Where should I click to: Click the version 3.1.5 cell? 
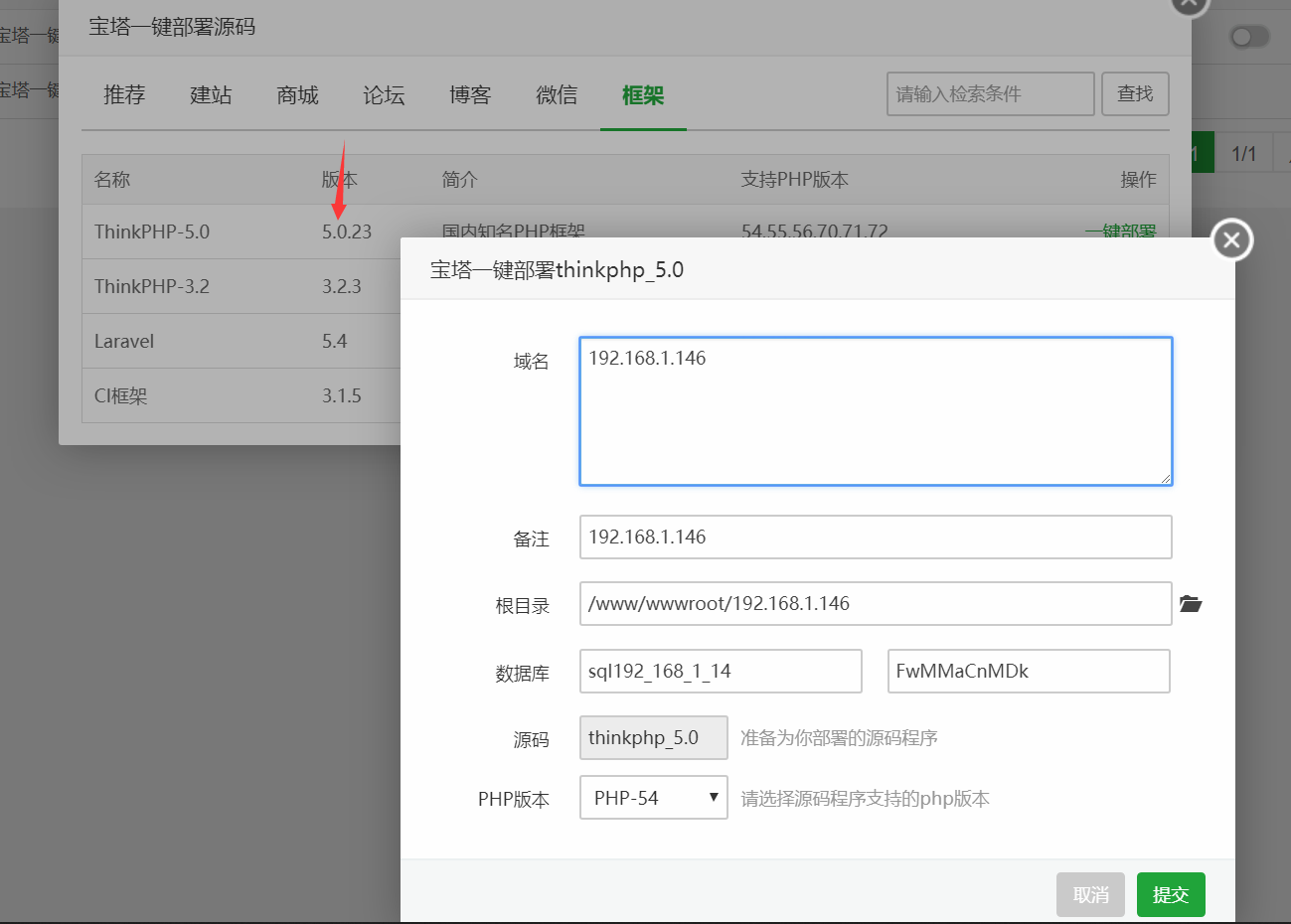tap(342, 395)
